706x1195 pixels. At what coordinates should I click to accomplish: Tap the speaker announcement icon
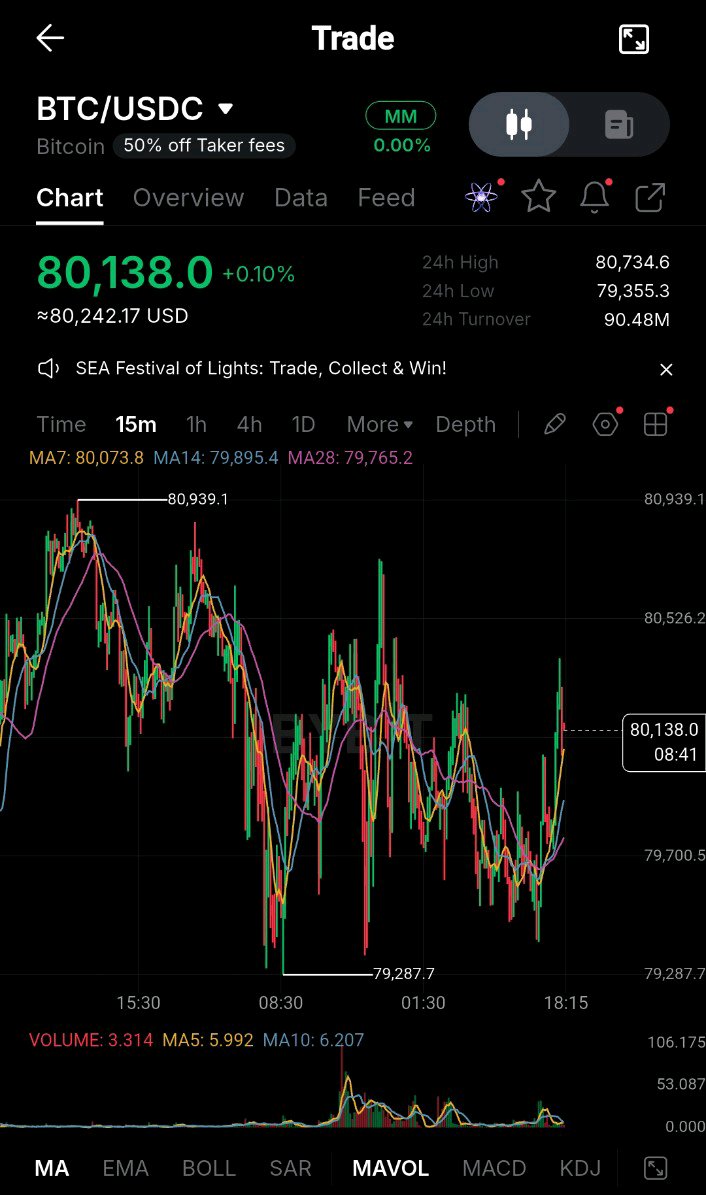pyautogui.click(x=48, y=369)
